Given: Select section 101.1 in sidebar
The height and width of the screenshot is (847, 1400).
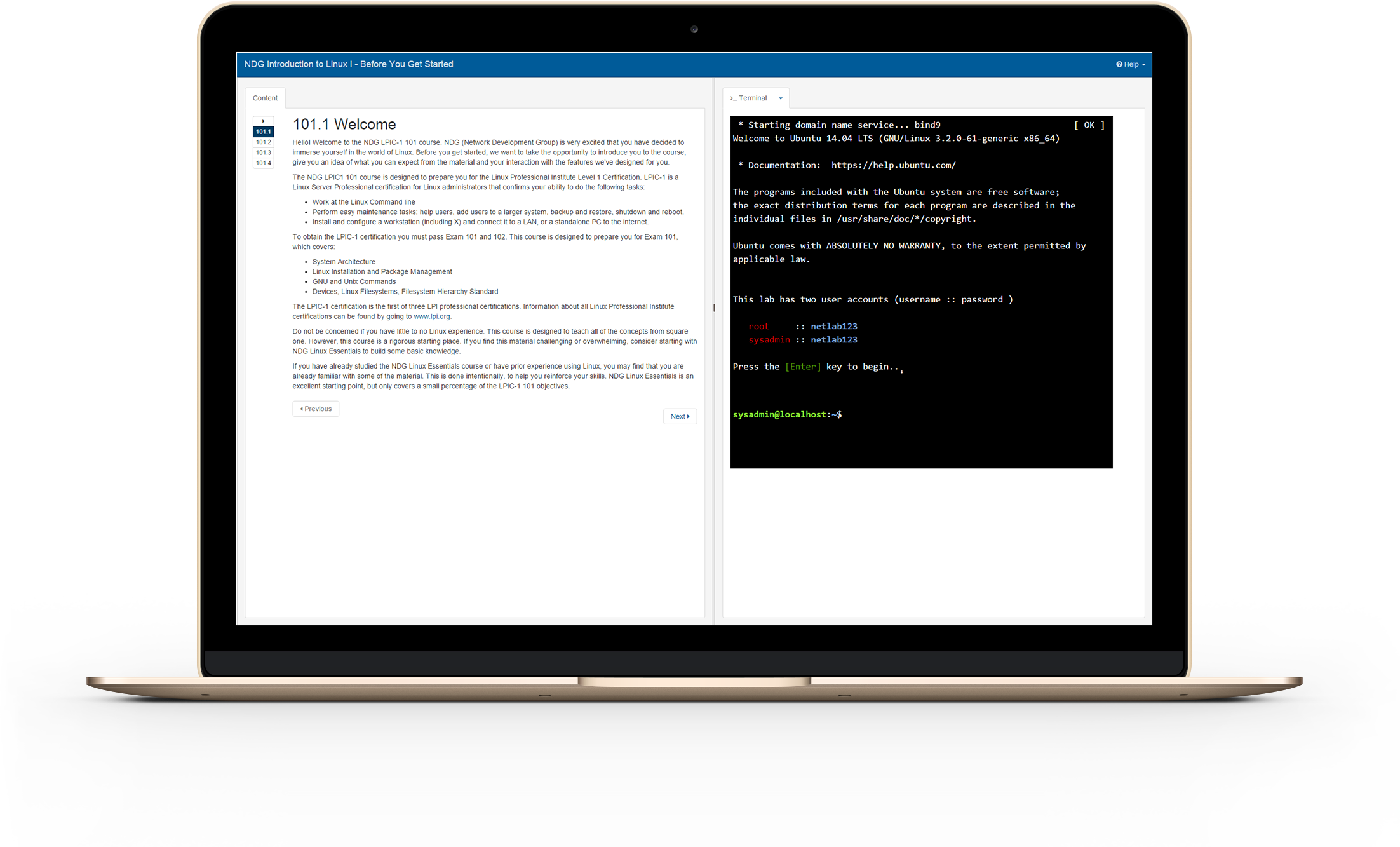Looking at the screenshot, I should (263, 131).
